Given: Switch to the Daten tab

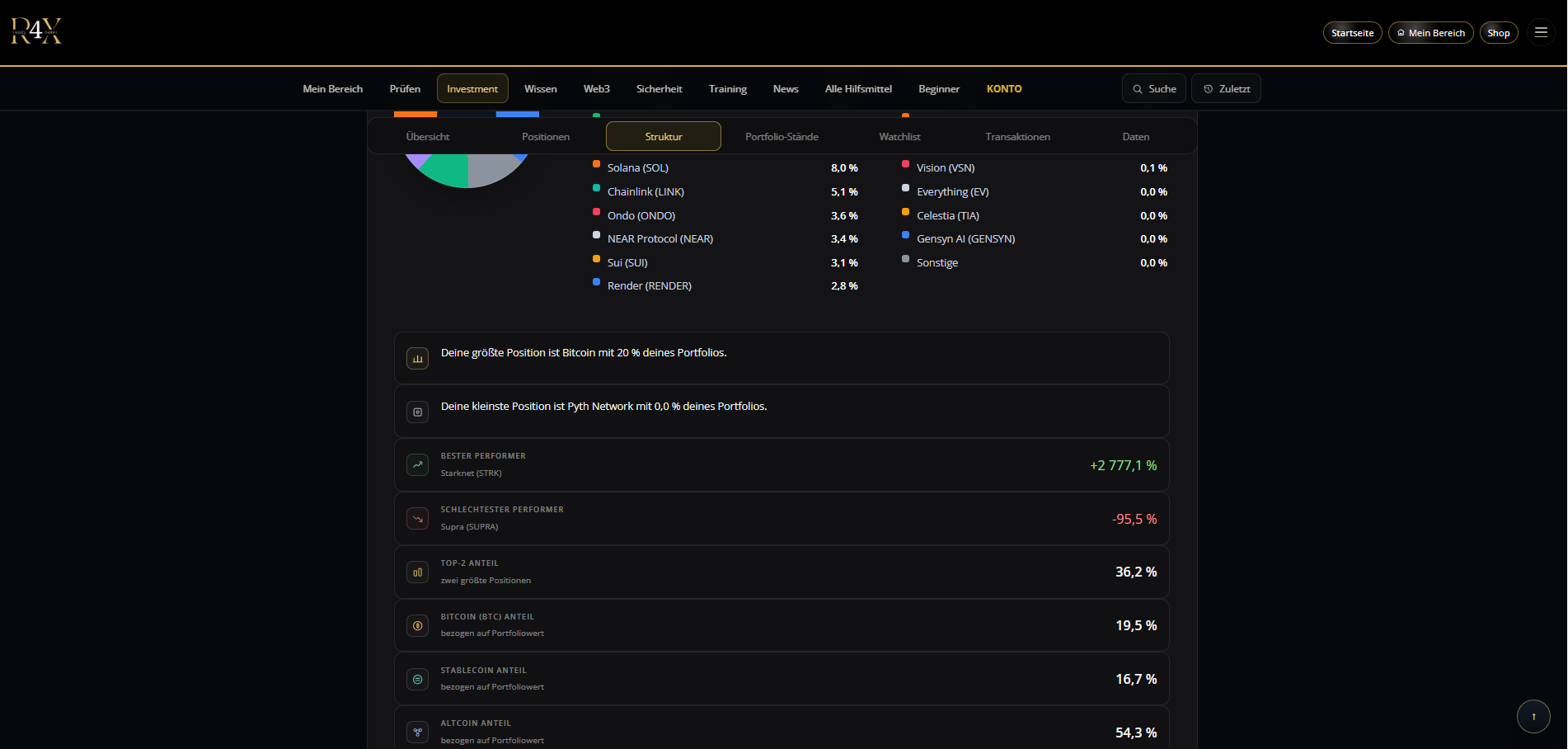Looking at the screenshot, I should 1135,137.
